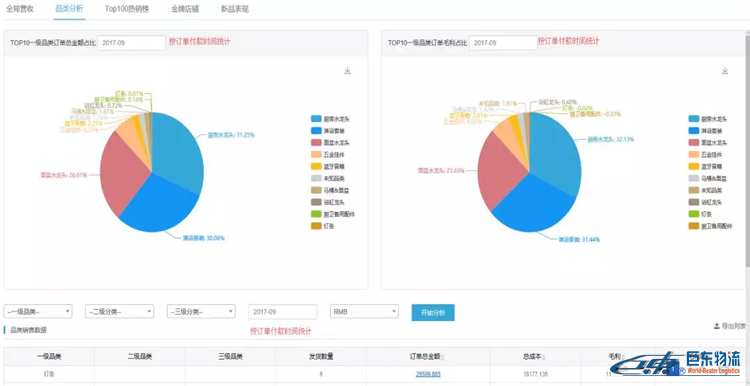Click label 灯条: 0.01% on order amount chart
Image resolution: width=750 pixels, height=386 pixels.
[x=129, y=93]
